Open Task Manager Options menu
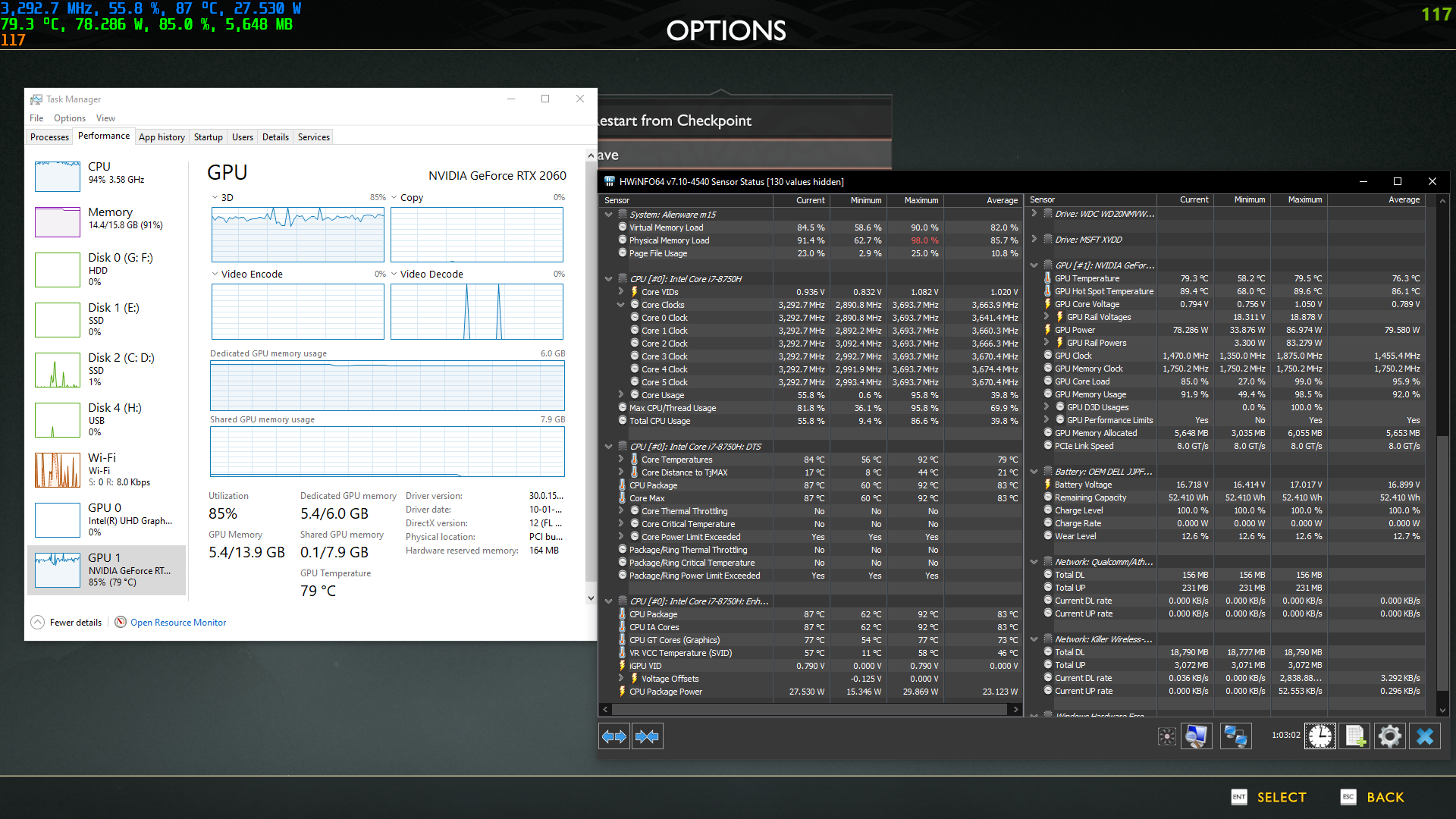 point(69,118)
